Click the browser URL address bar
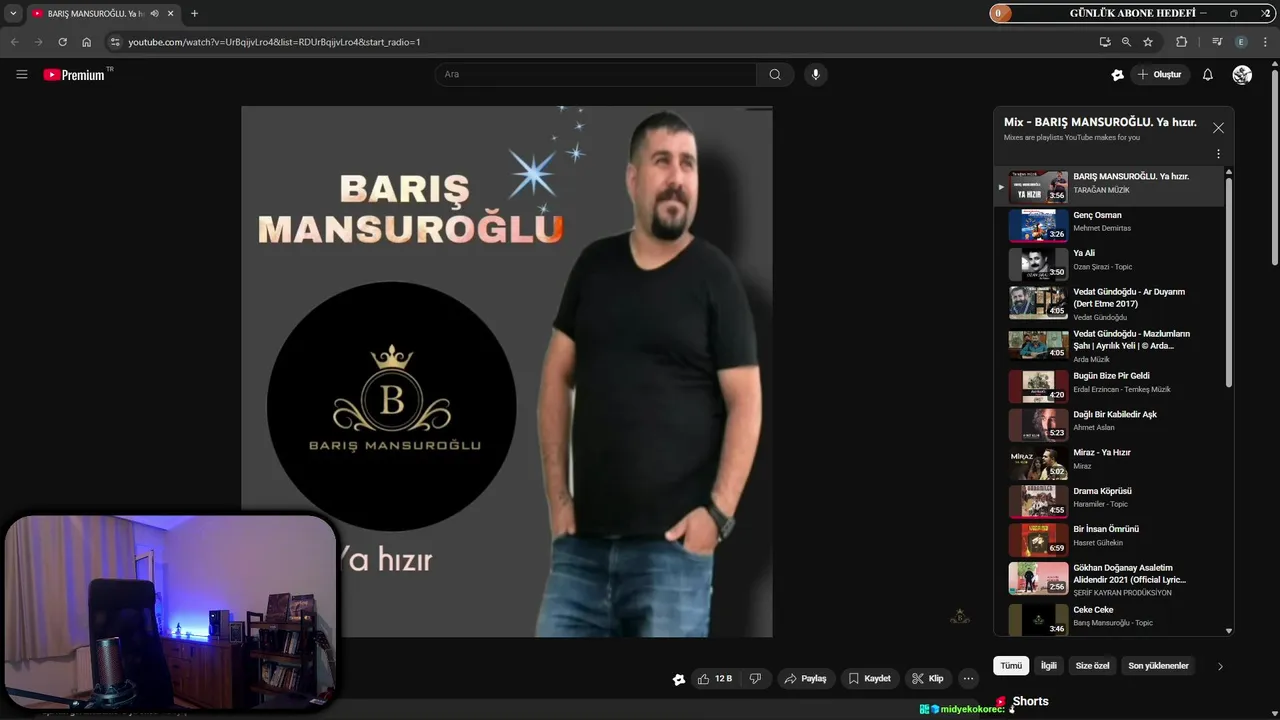This screenshot has width=1280, height=720. tap(600, 42)
